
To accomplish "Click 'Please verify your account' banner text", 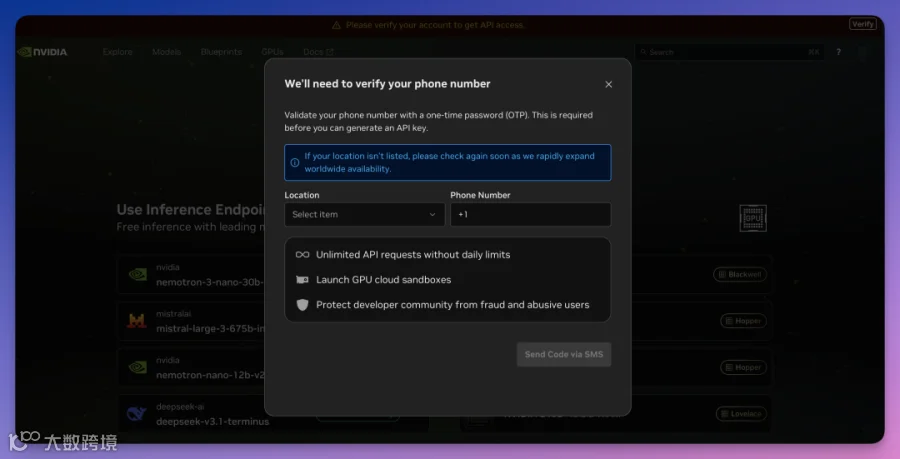I will 435,25.
